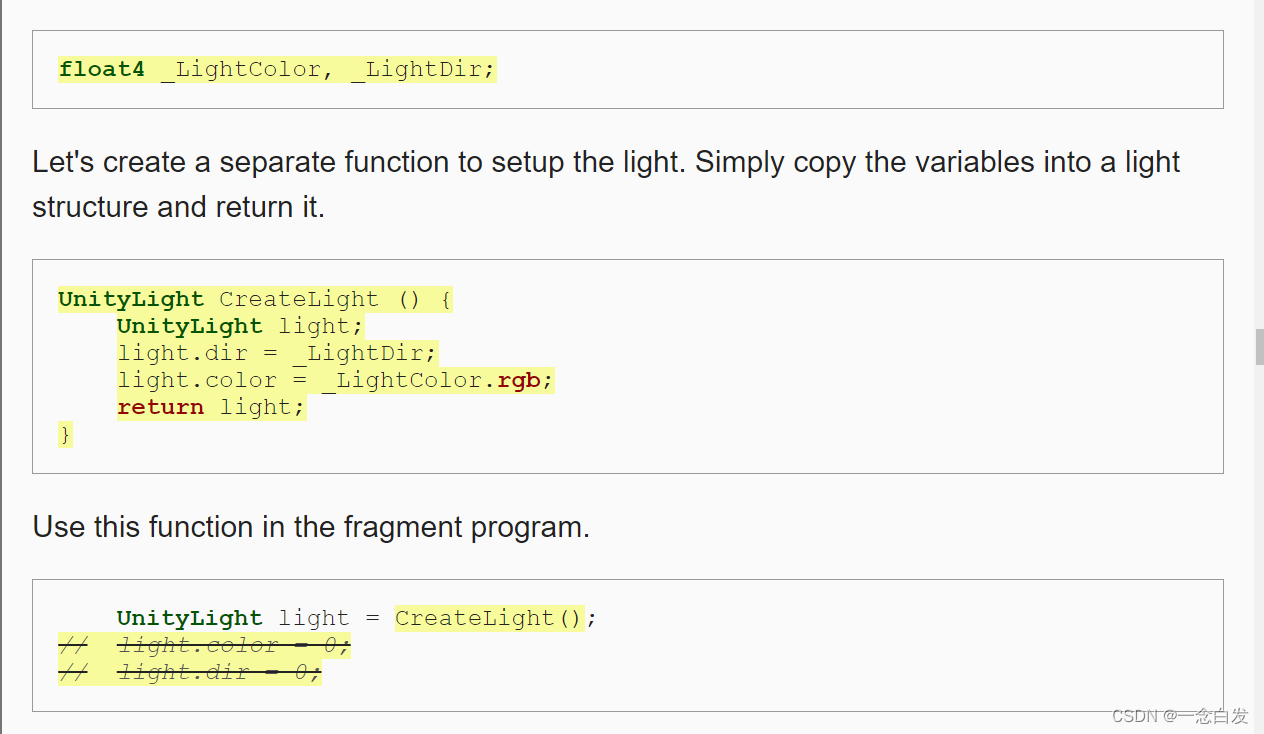The image size is (1264, 734).
Task: Click the line 'light.color = _LightColor.rgb;'
Action: (x=335, y=380)
